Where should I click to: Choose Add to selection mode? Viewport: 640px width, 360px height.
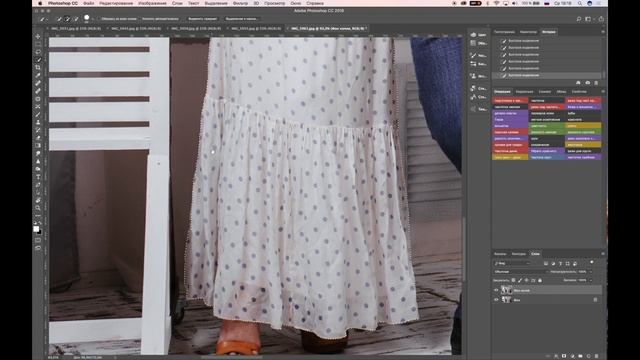click(x=67, y=19)
